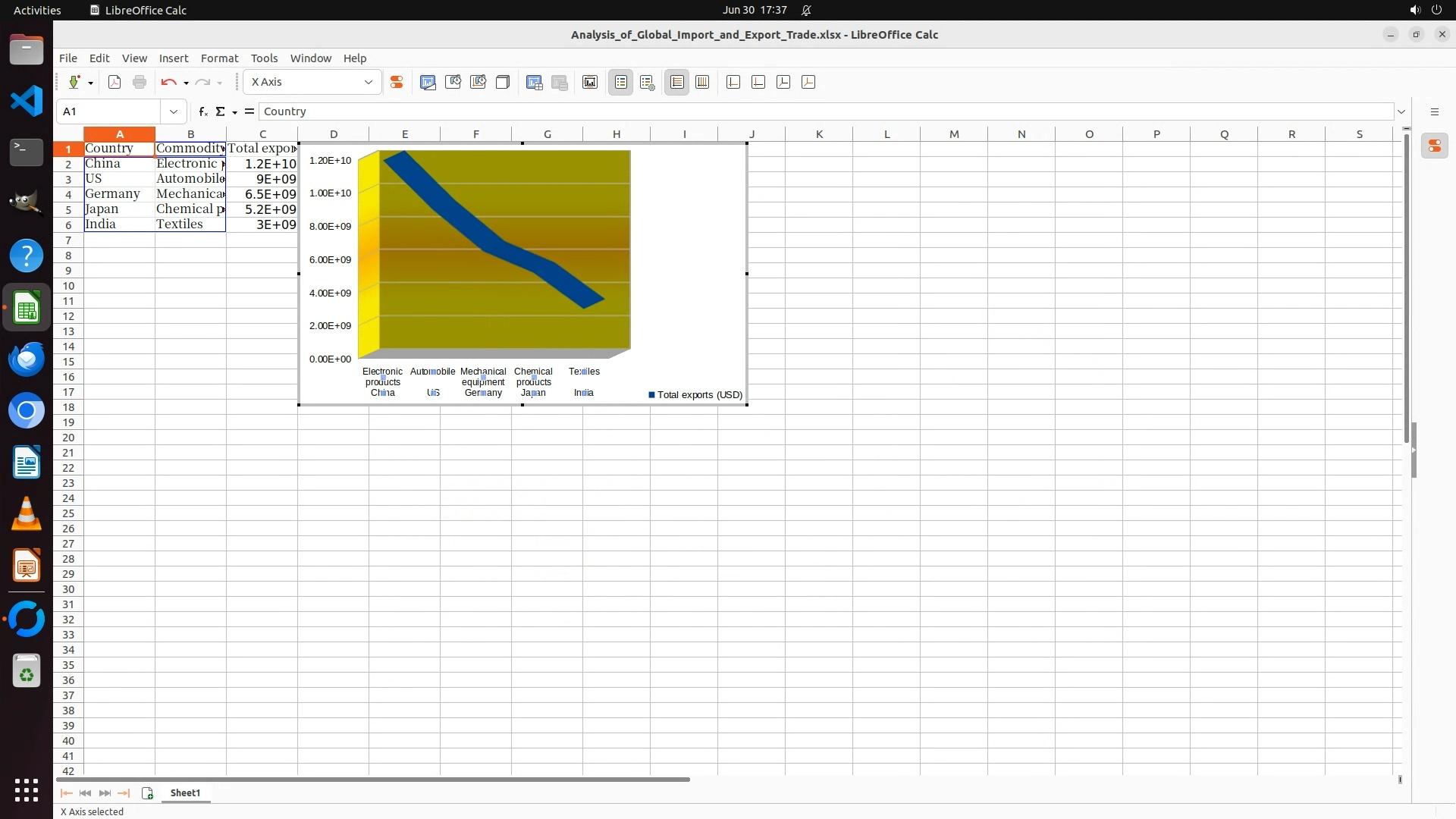Click the Undo arrow icon
The height and width of the screenshot is (819, 1456).
click(168, 82)
